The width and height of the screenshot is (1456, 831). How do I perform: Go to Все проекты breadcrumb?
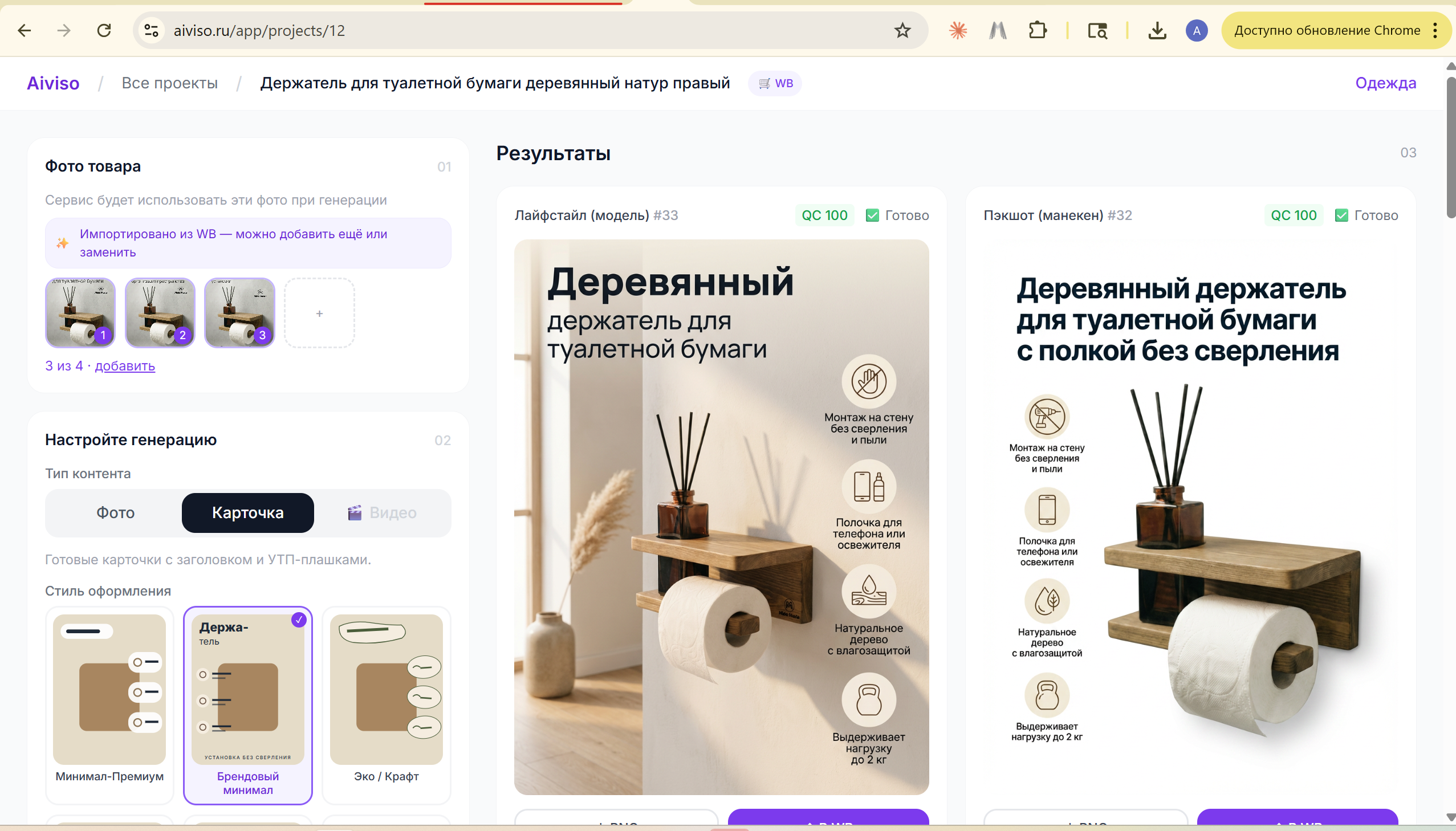click(x=169, y=83)
